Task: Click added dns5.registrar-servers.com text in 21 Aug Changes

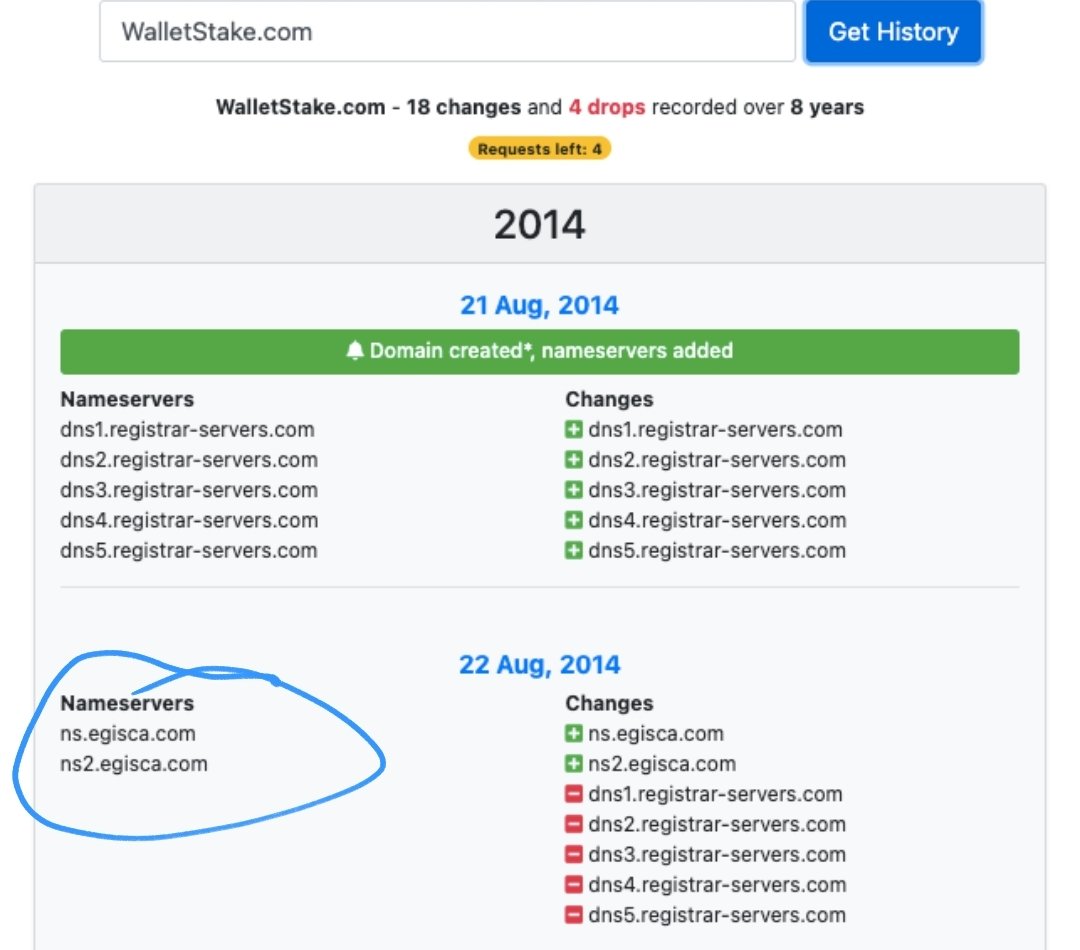Action: point(717,550)
